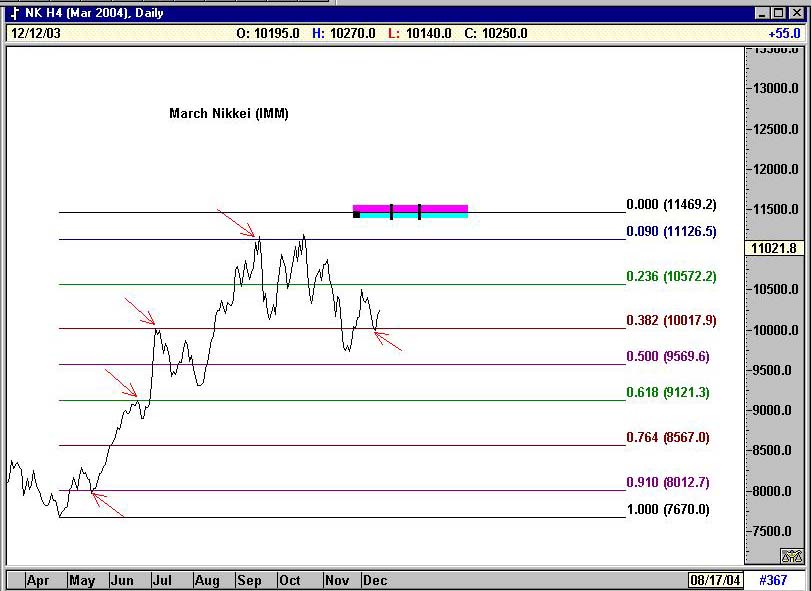
Task: Minimize the NK H4 chart window
Action: [762, 13]
